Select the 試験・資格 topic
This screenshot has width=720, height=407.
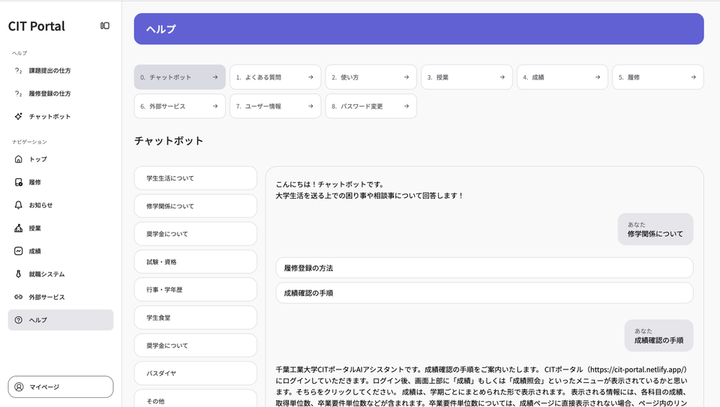(195, 261)
